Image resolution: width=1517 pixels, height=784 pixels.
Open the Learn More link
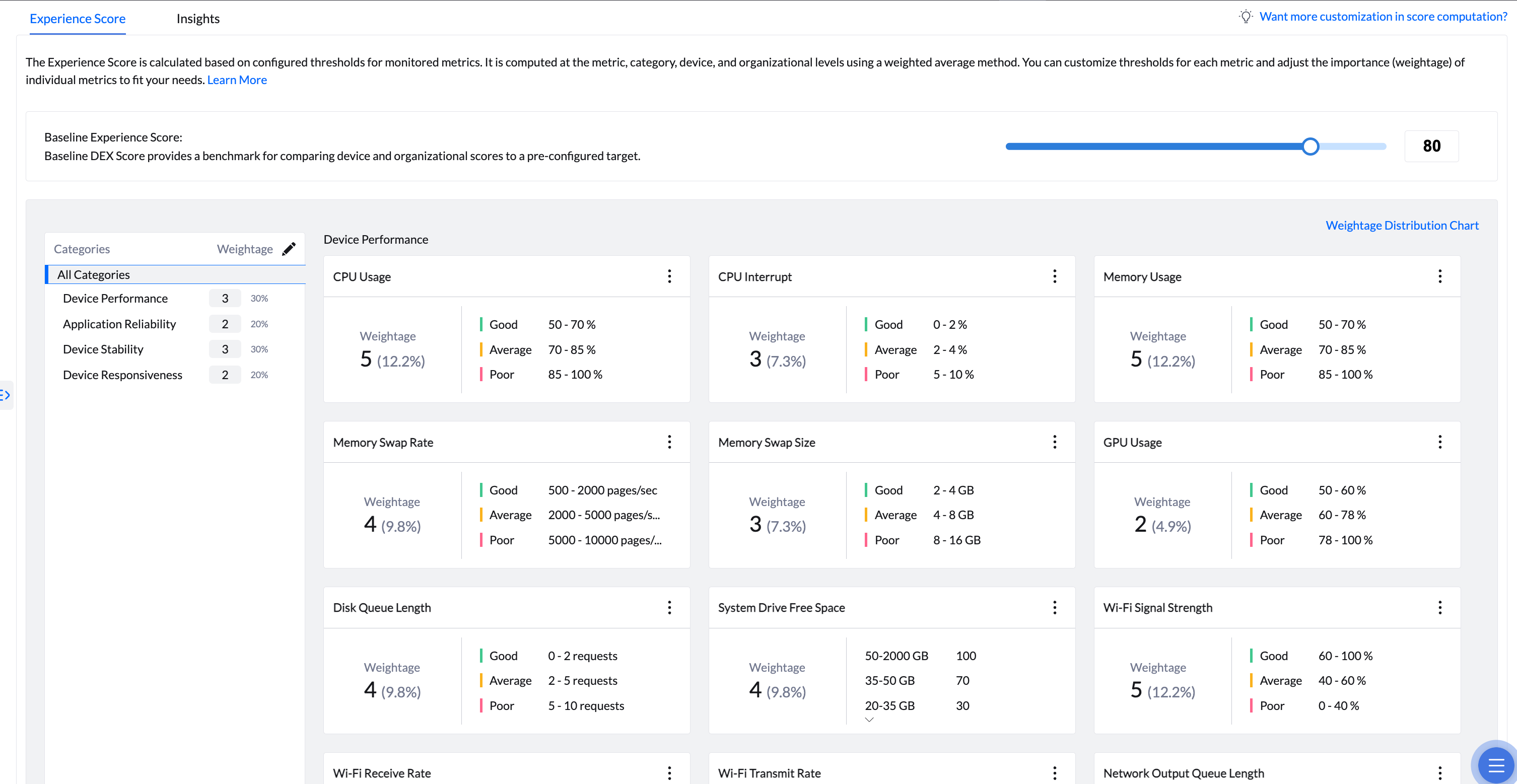point(237,80)
